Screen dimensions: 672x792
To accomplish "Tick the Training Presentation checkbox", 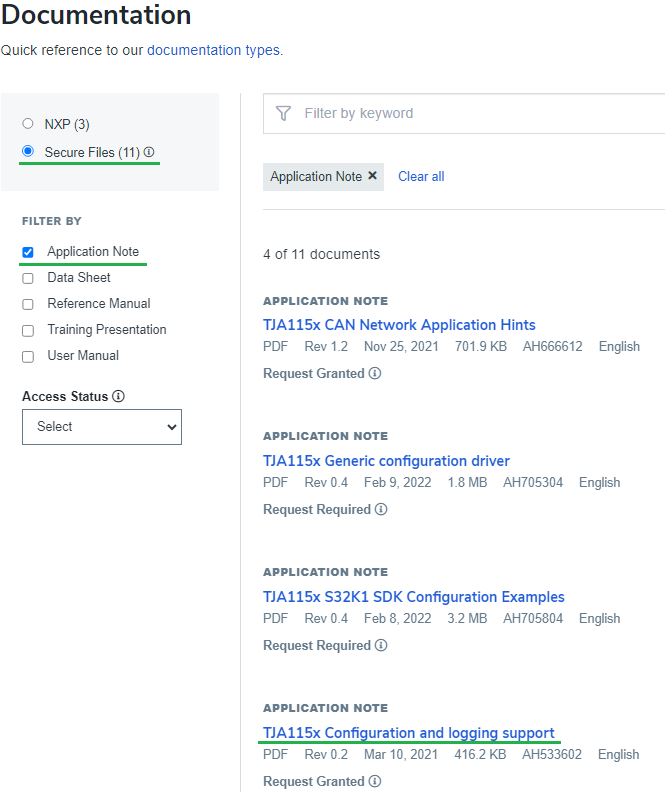I will [x=28, y=330].
